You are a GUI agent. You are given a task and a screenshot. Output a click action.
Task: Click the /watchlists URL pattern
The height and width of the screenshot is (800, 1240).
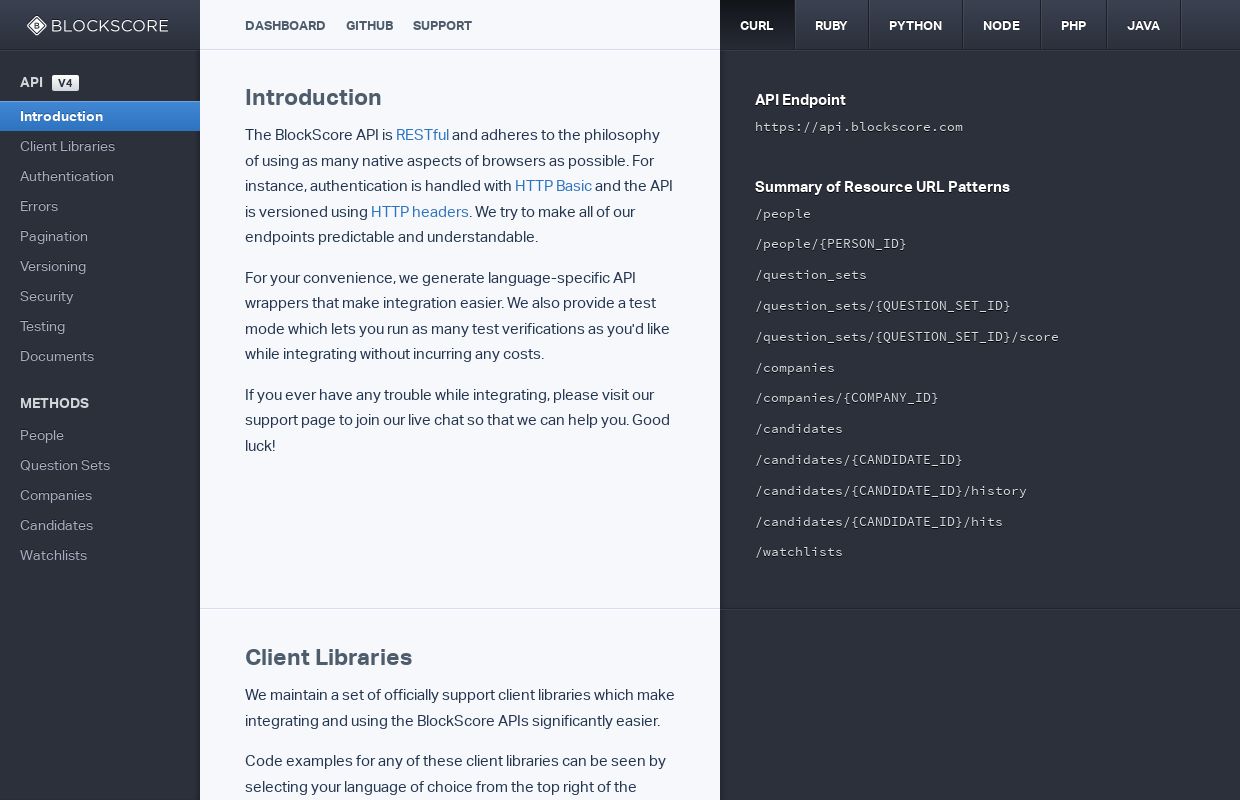coord(799,552)
